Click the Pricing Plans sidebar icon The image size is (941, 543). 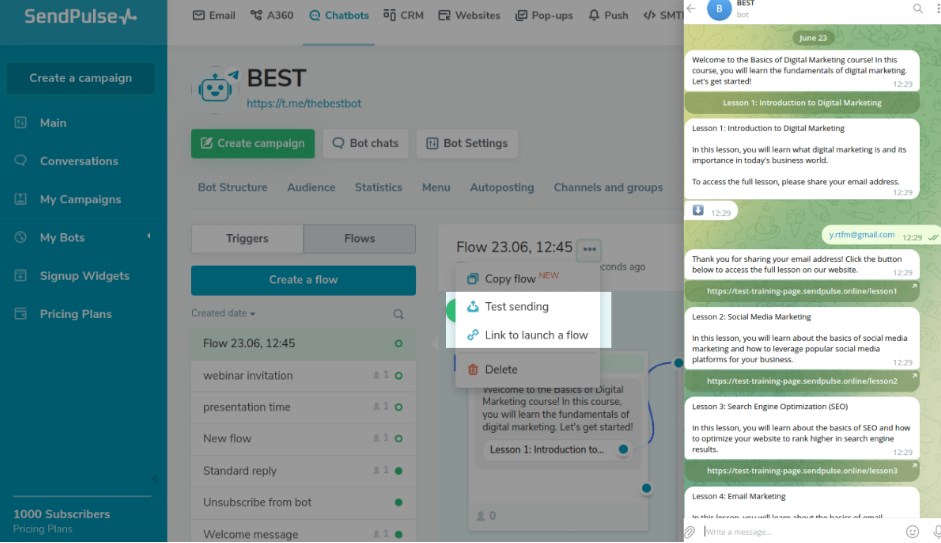[x=20, y=313]
